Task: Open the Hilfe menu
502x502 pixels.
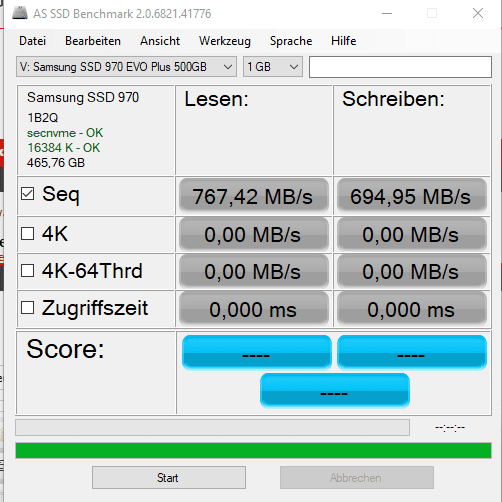Action: click(344, 41)
